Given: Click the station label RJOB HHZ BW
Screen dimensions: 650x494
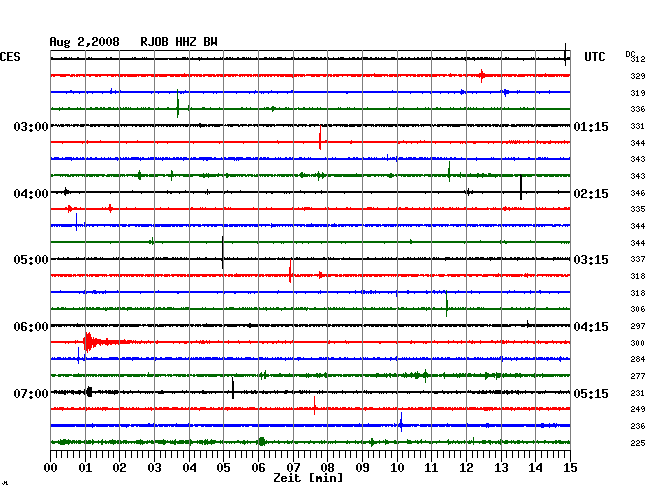Looking at the screenshot, I should point(179,42).
